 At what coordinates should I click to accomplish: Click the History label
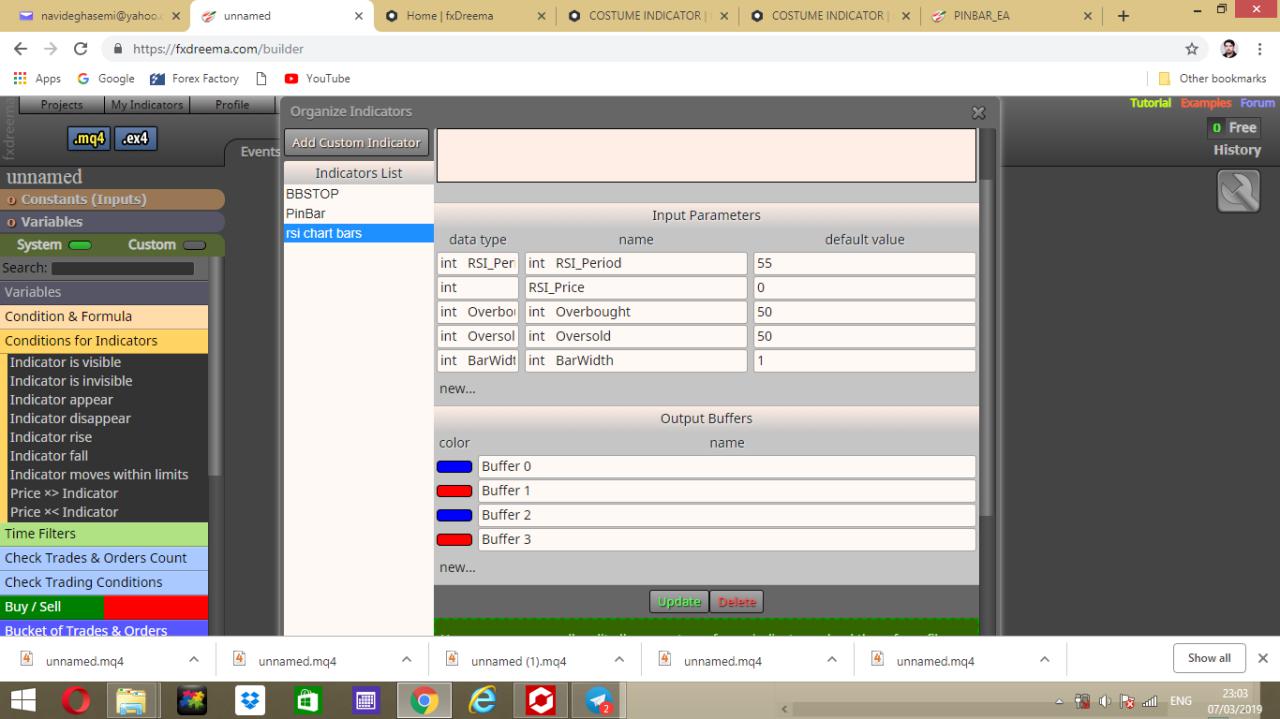tap(1237, 150)
